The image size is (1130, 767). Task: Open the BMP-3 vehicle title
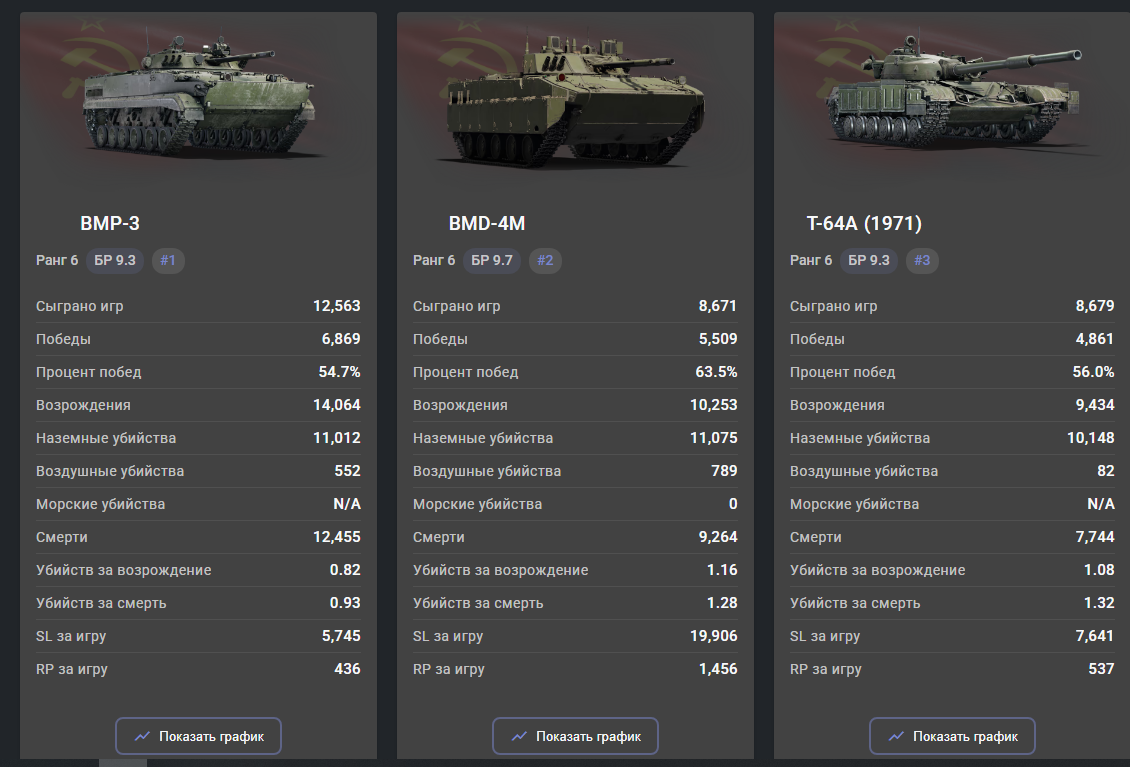click(x=103, y=223)
